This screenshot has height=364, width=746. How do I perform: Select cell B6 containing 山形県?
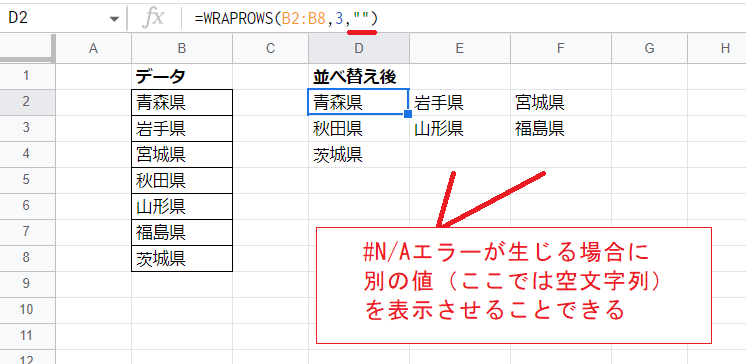[182, 206]
